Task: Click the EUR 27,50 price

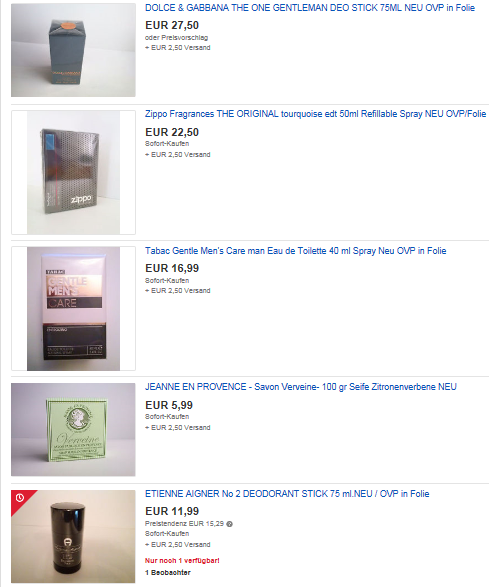Action: tap(172, 25)
